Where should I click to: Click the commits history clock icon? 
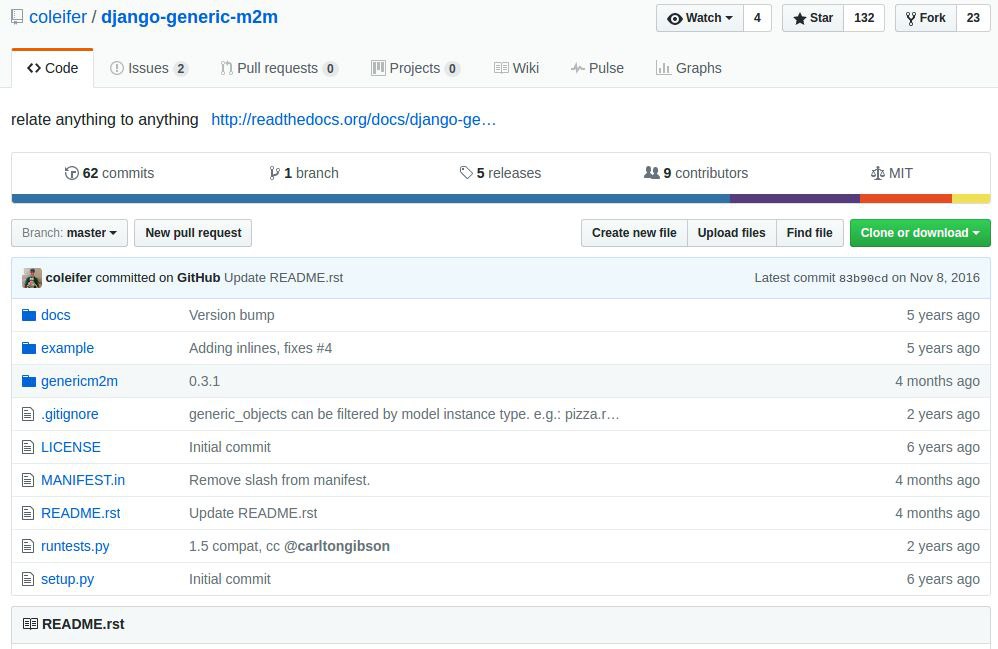71,173
